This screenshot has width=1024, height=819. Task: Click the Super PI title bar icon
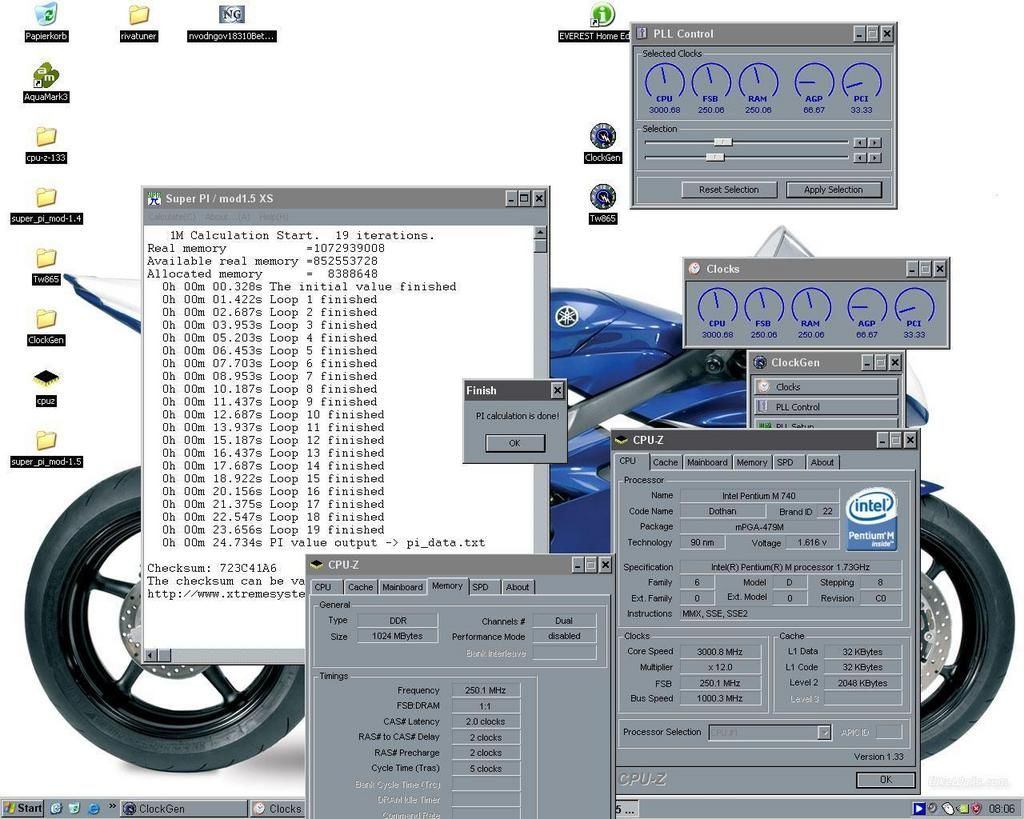(154, 199)
